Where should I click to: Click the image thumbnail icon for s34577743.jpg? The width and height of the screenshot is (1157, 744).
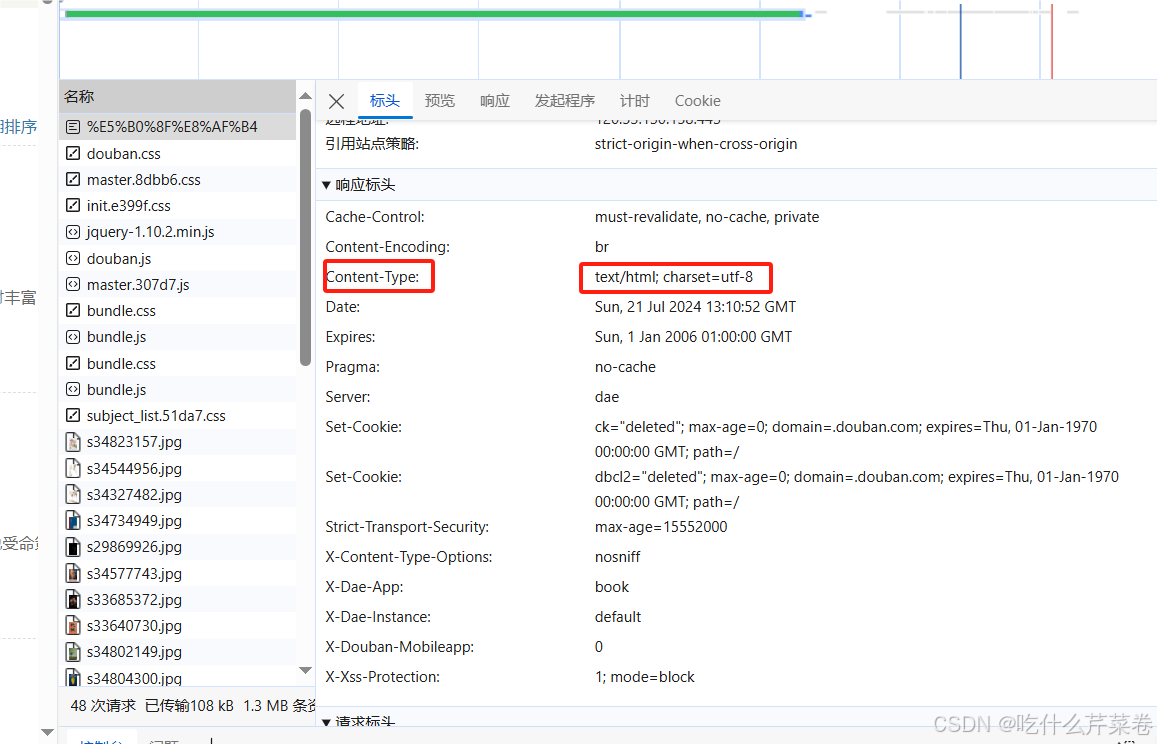point(72,574)
